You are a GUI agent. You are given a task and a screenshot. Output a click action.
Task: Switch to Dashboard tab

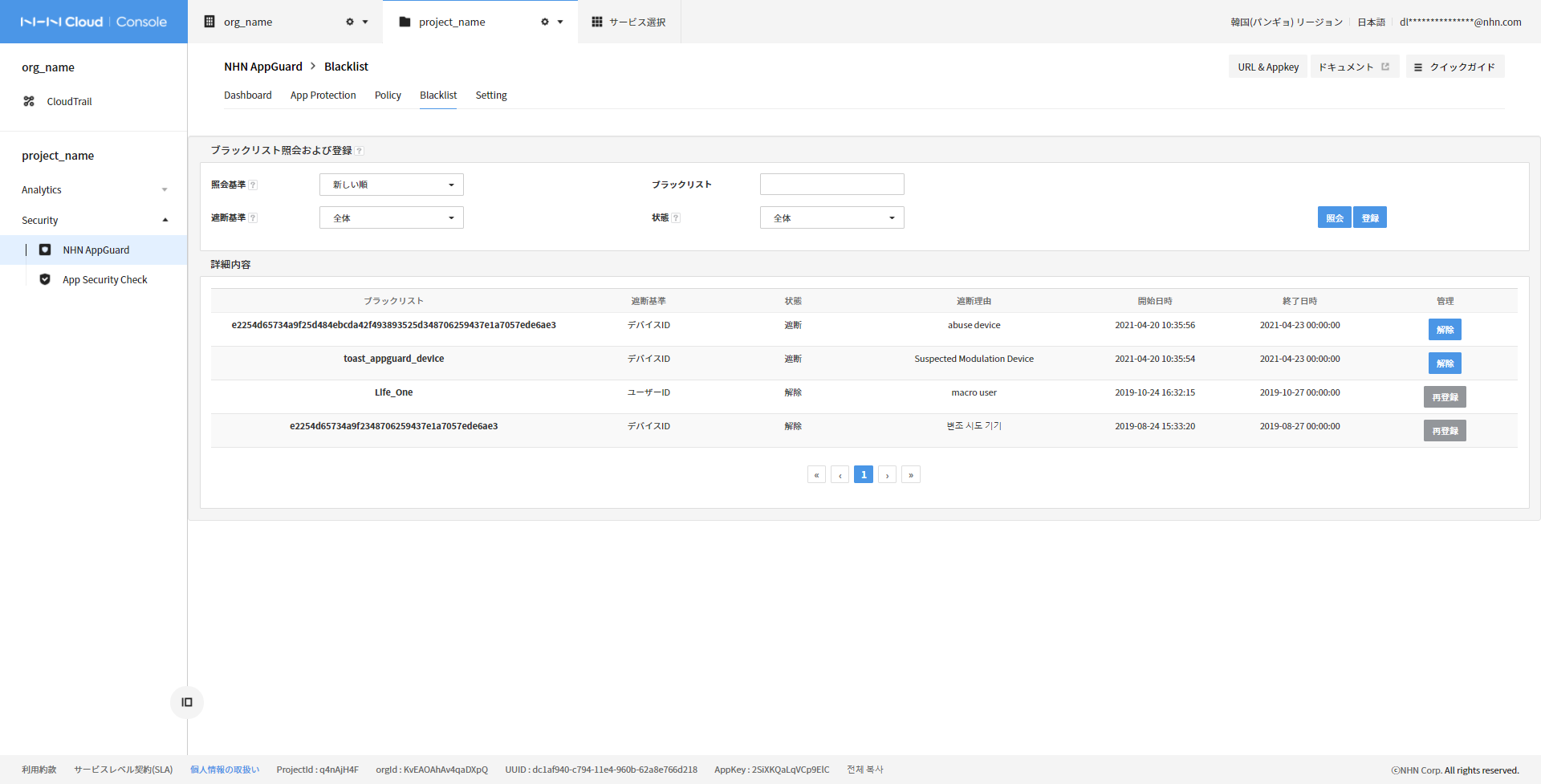(248, 95)
